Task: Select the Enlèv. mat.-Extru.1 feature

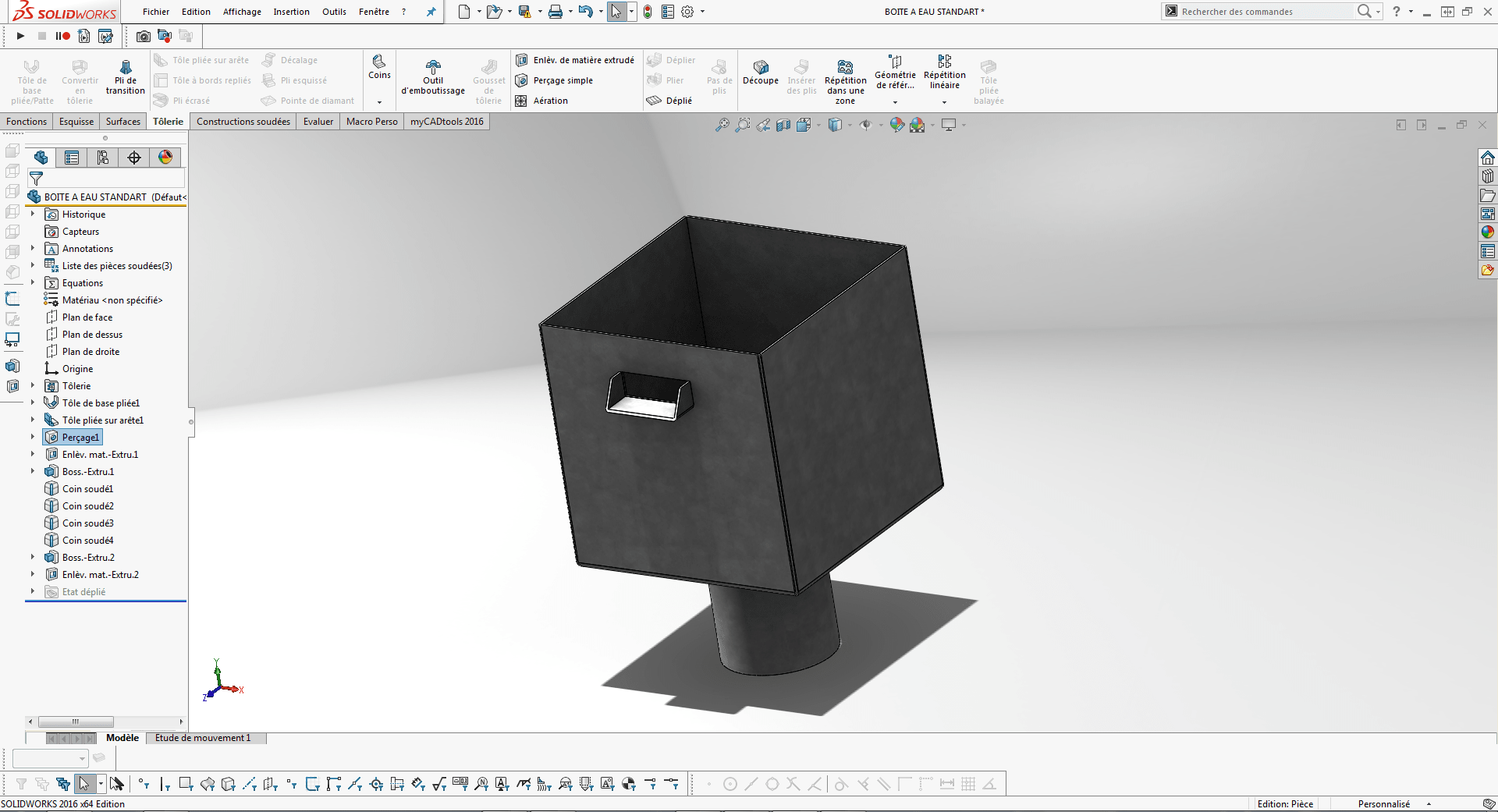Action: point(100,454)
